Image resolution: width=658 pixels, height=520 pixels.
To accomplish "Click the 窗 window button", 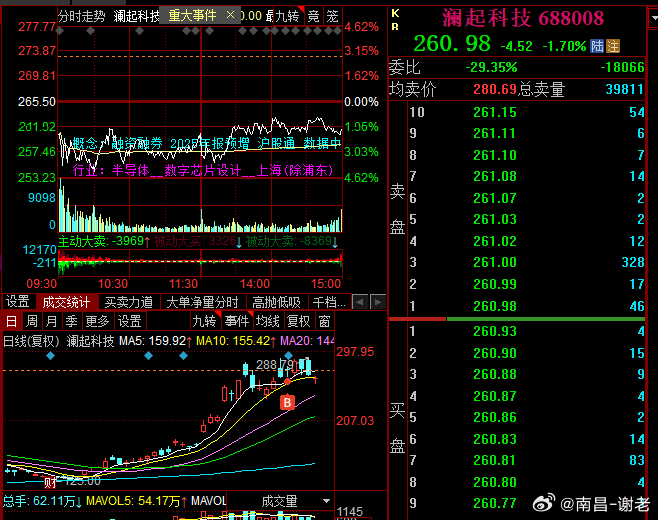I will point(324,321).
